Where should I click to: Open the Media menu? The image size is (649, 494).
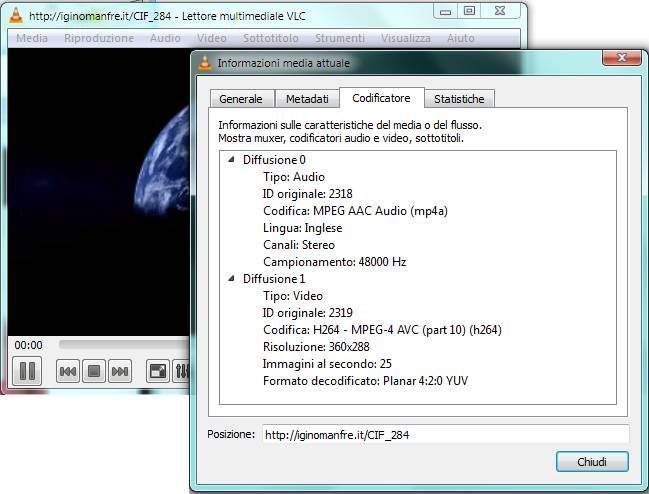click(32, 38)
